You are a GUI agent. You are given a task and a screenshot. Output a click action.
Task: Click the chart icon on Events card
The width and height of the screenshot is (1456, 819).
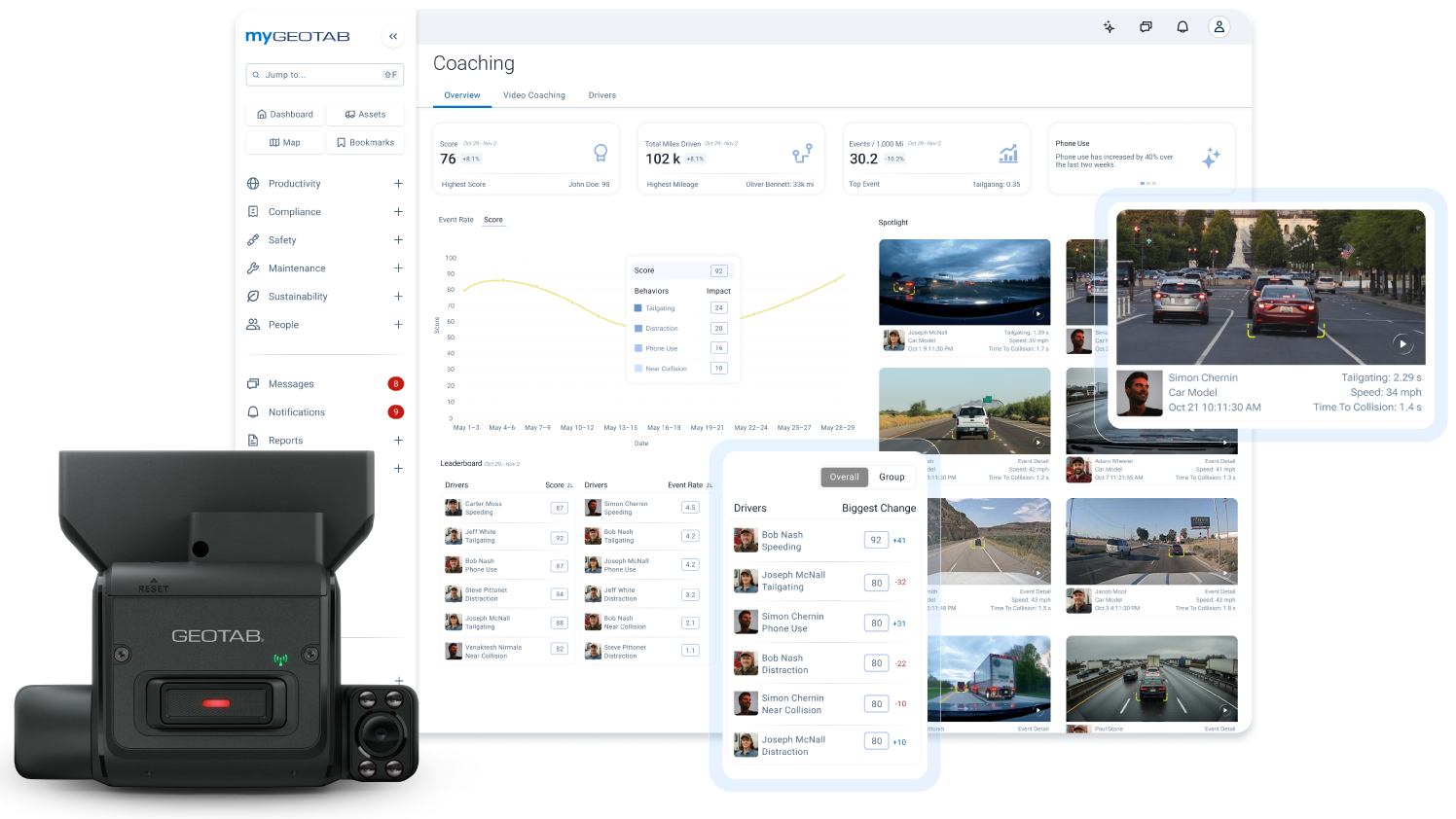coord(1008,154)
